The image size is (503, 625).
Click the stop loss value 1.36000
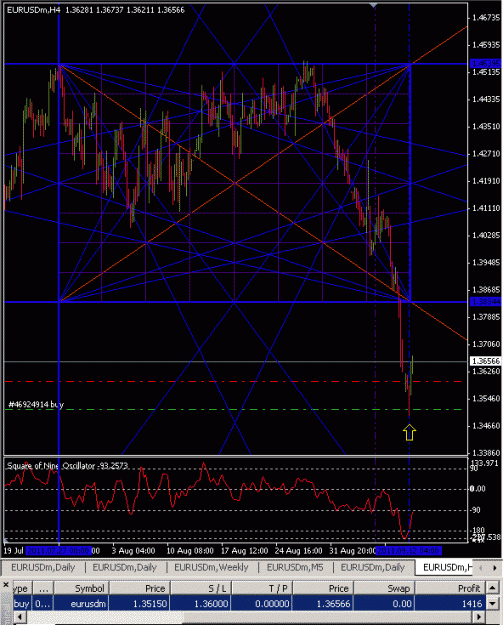pyautogui.click(x=201, y=603)
